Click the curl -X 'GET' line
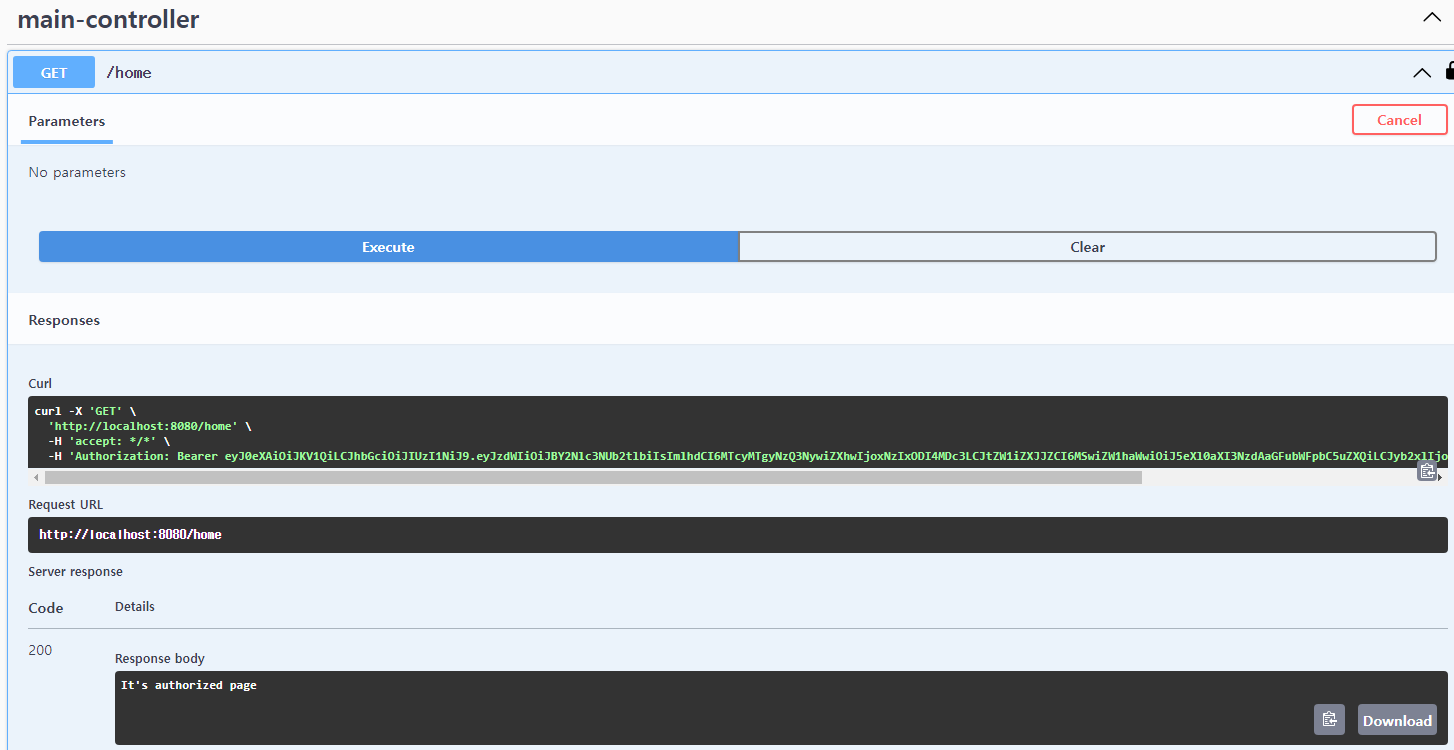The height and width of the screenshot is (750, 1454). pyautogui.click(x=85, y=411)
